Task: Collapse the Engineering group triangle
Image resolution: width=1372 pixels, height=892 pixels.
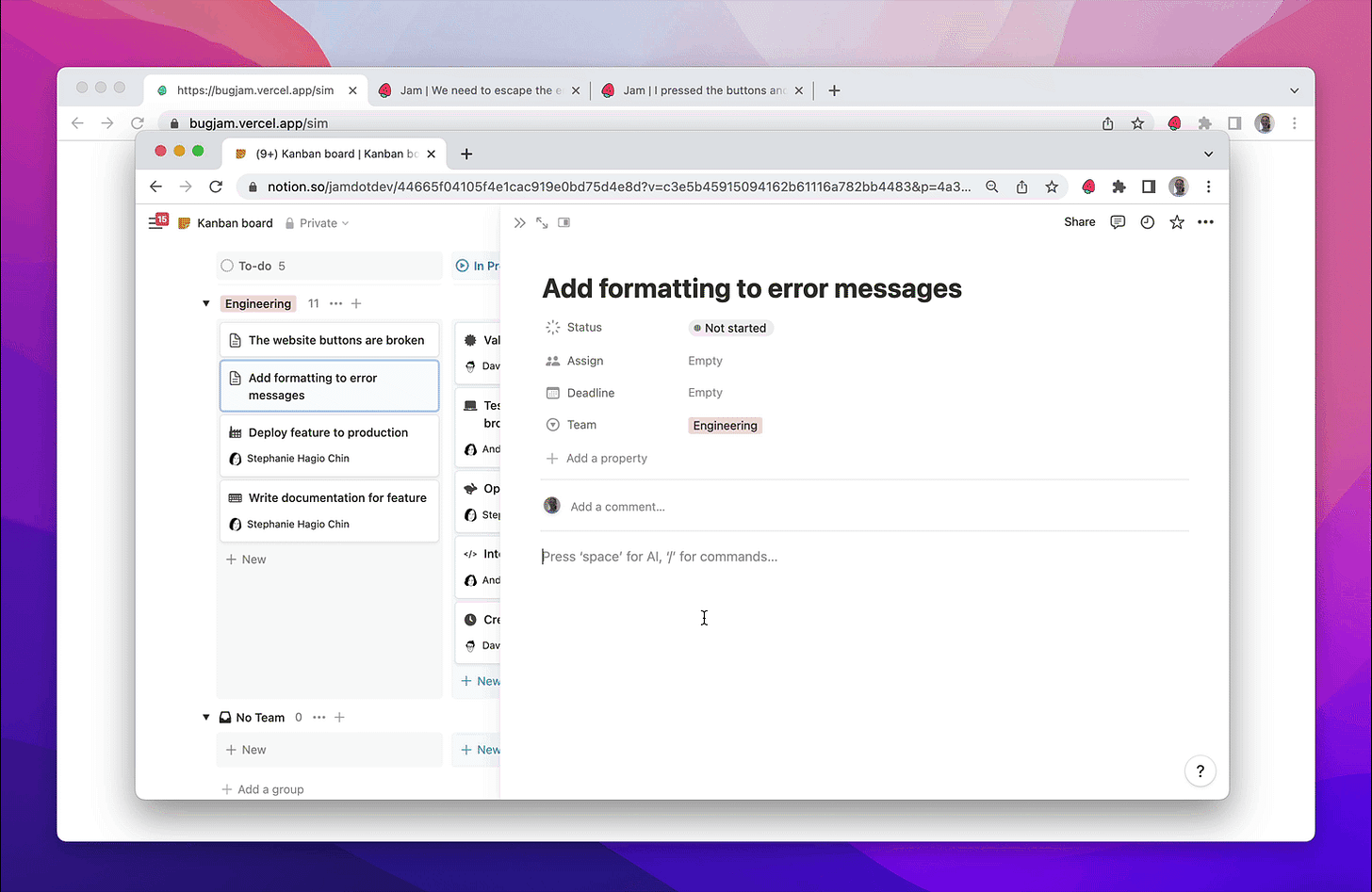Action: (206, 303)
